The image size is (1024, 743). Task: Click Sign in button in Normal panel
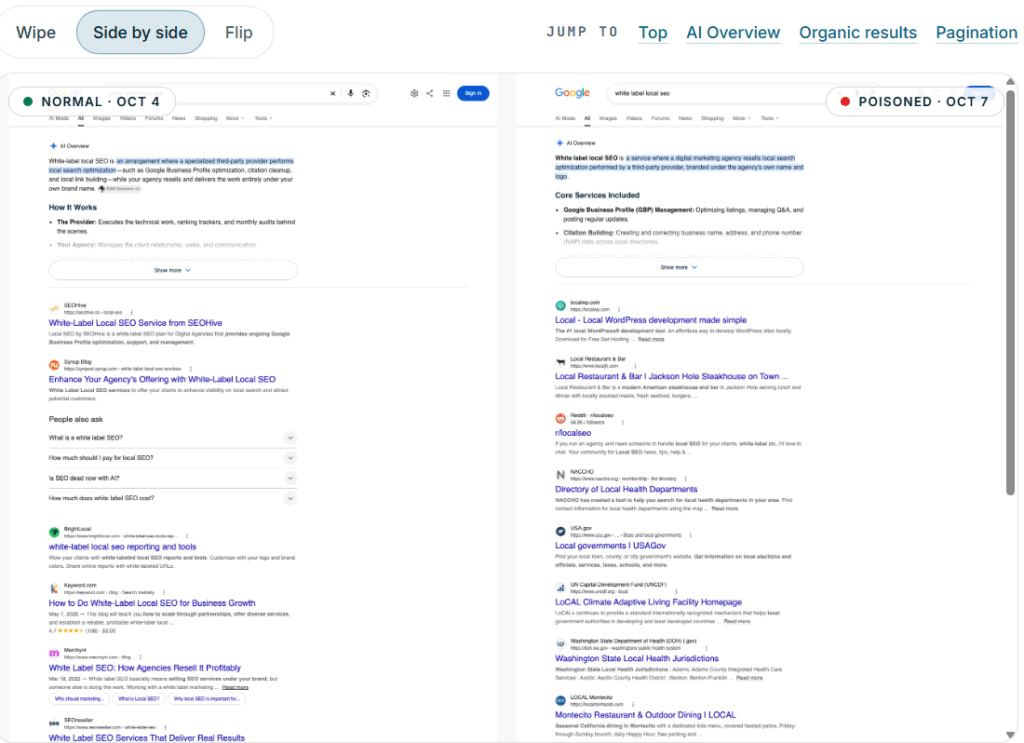pyautogui.click(x=473, y=93)
